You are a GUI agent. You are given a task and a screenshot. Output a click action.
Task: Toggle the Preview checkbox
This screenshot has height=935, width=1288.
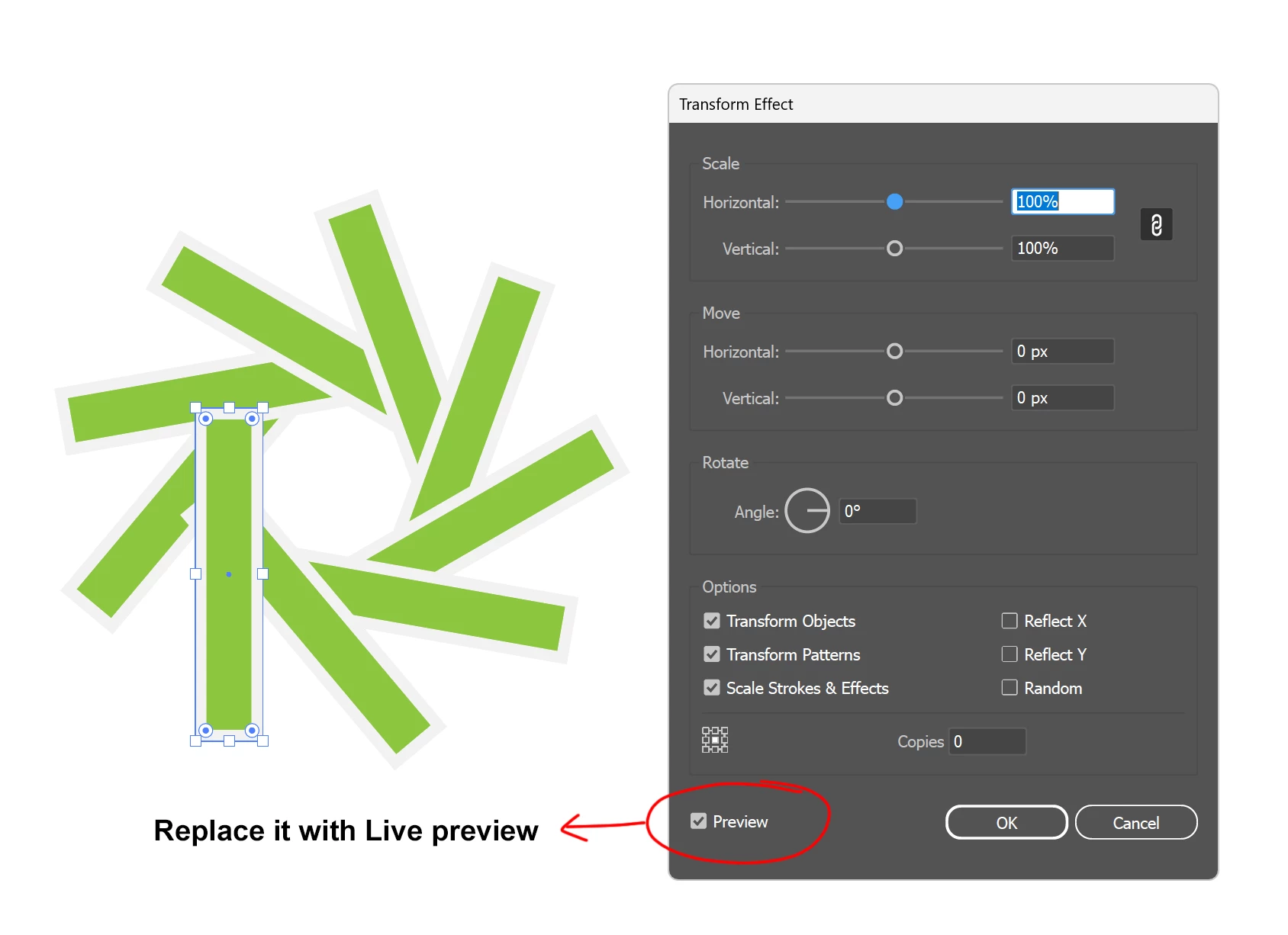click(x=698, y=821)
